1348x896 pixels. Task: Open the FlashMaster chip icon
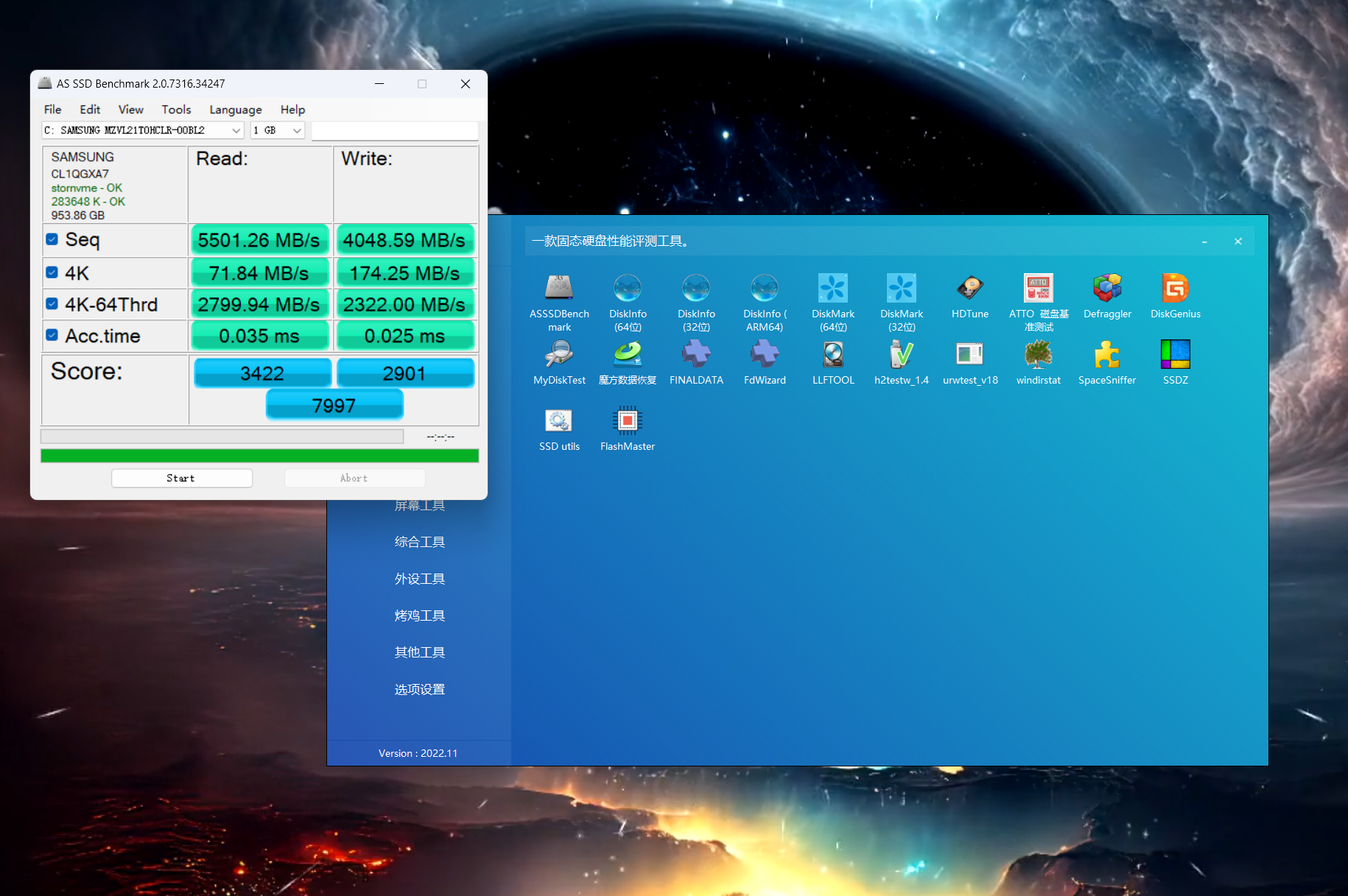(628, 420)
